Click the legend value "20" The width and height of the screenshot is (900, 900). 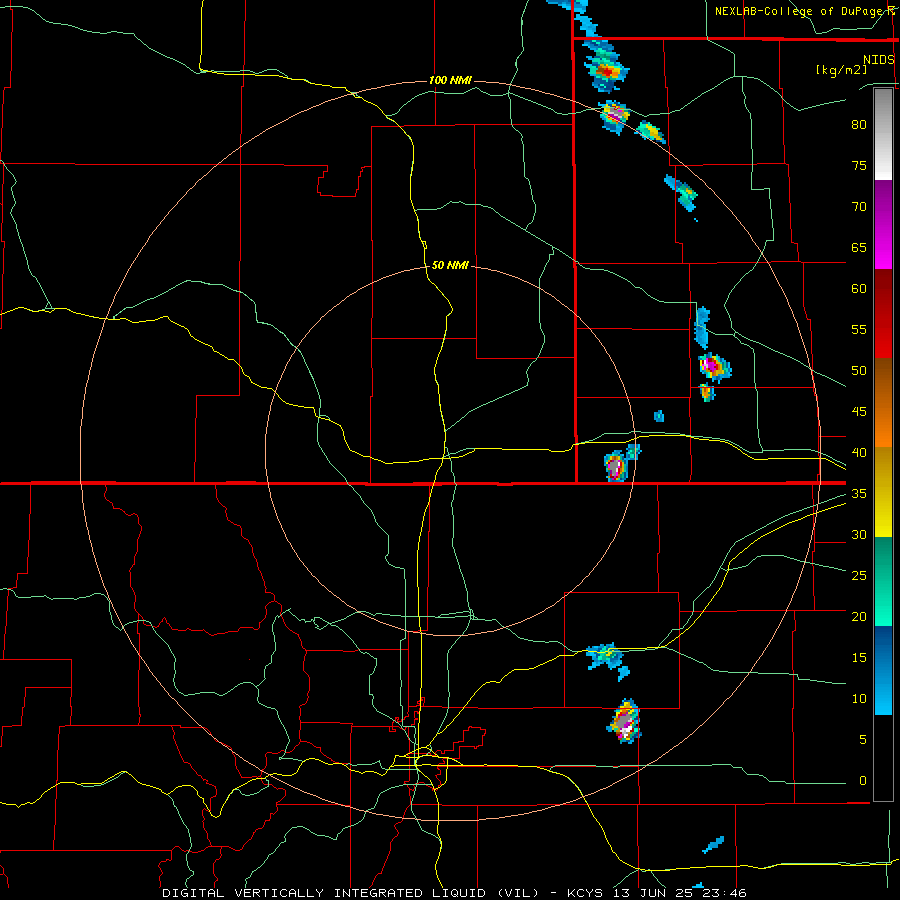[x=859, y=617]
